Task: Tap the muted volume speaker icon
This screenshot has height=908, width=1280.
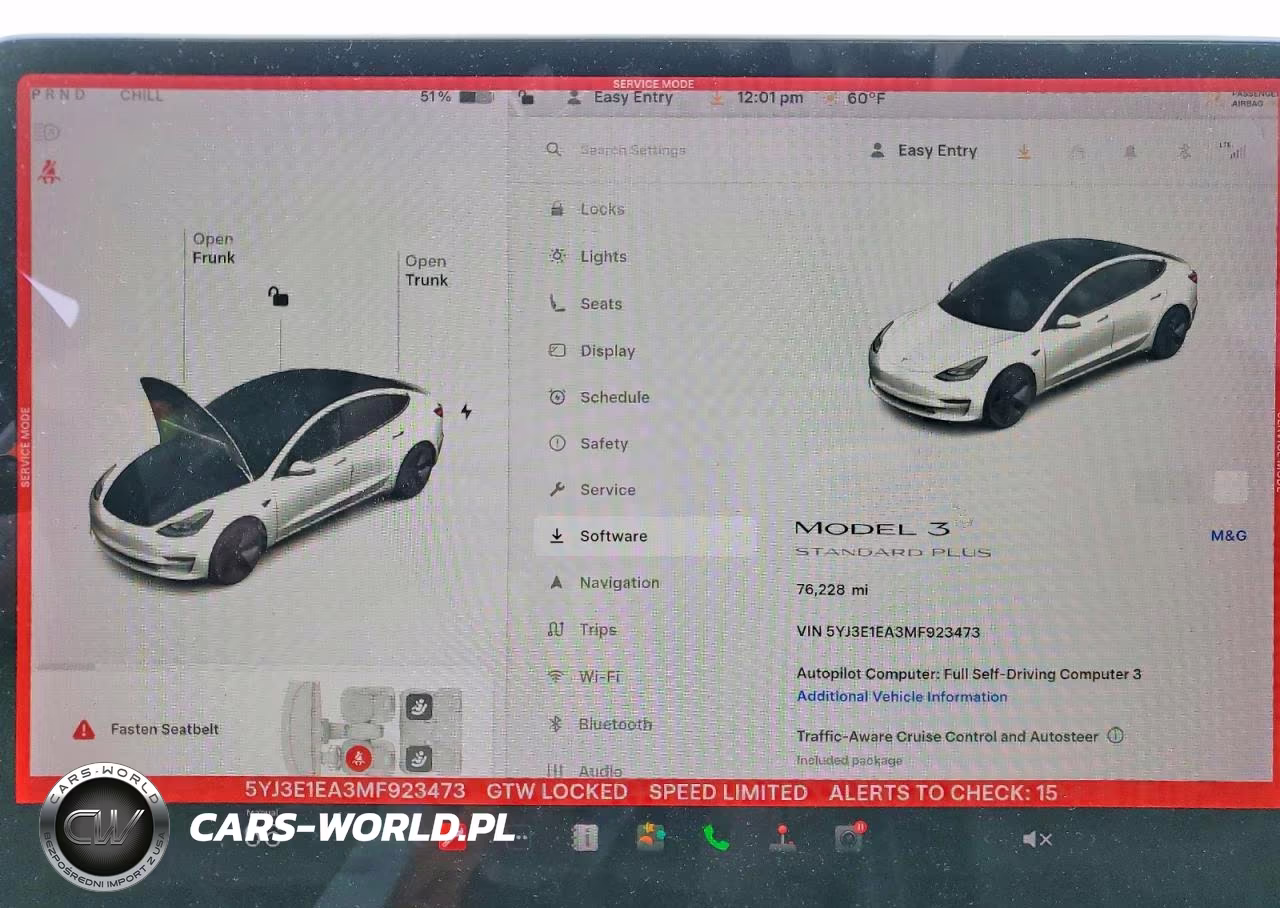Action: coord(1037,839)
